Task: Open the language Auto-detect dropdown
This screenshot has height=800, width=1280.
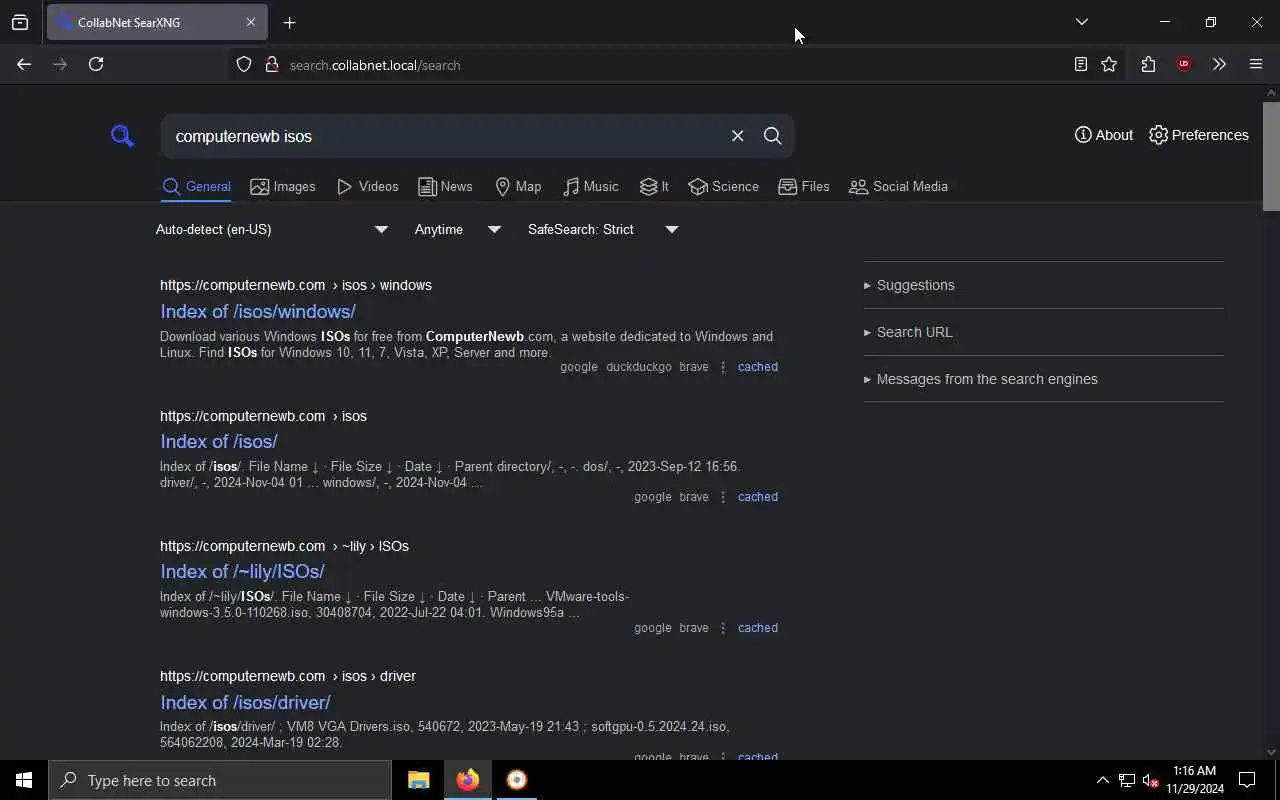Action: [x=272, y=229]
